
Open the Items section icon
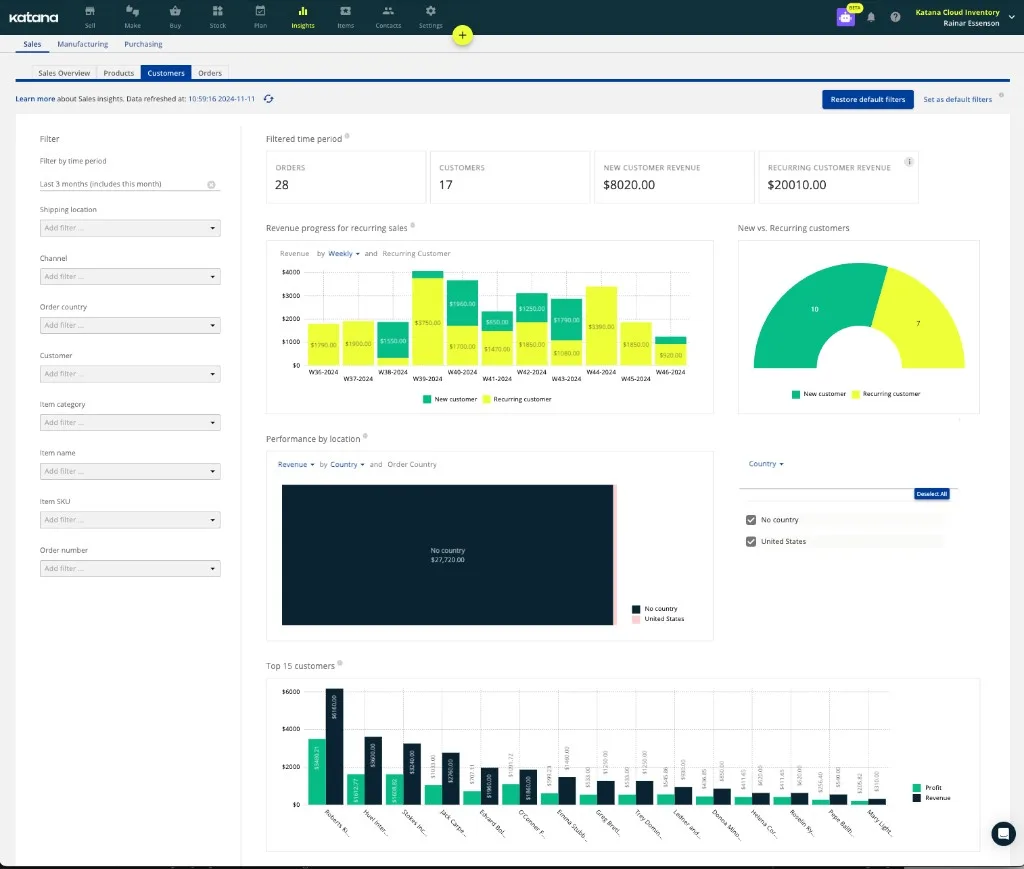tap(345, 16)
